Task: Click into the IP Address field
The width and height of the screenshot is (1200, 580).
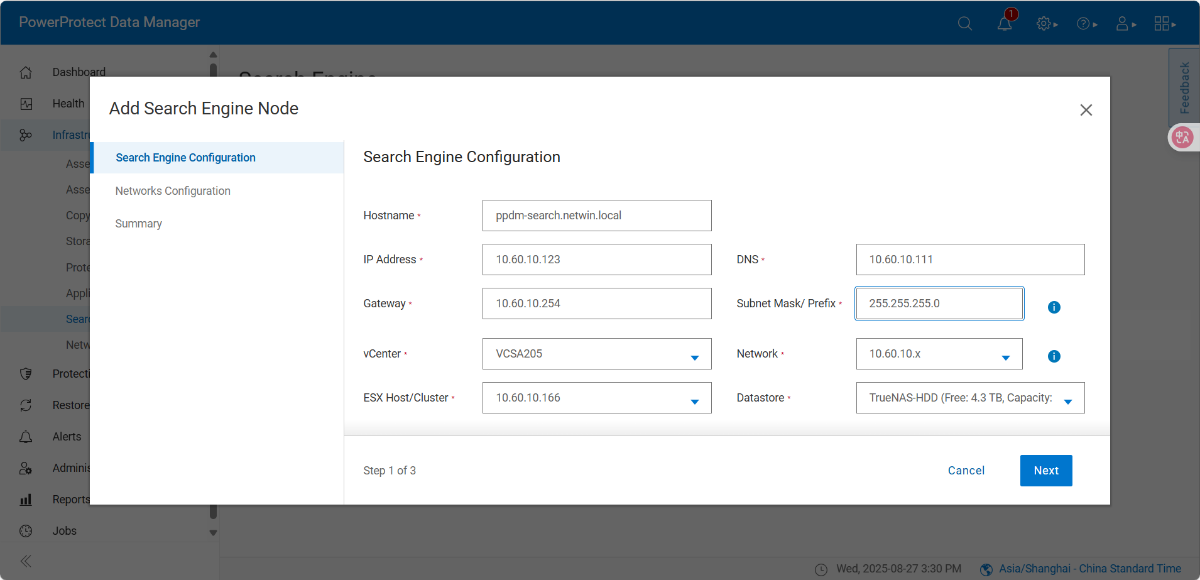Action: pos(597,259)
